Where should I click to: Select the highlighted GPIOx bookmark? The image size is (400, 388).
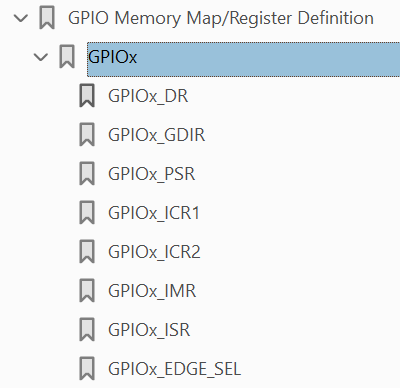244,59
